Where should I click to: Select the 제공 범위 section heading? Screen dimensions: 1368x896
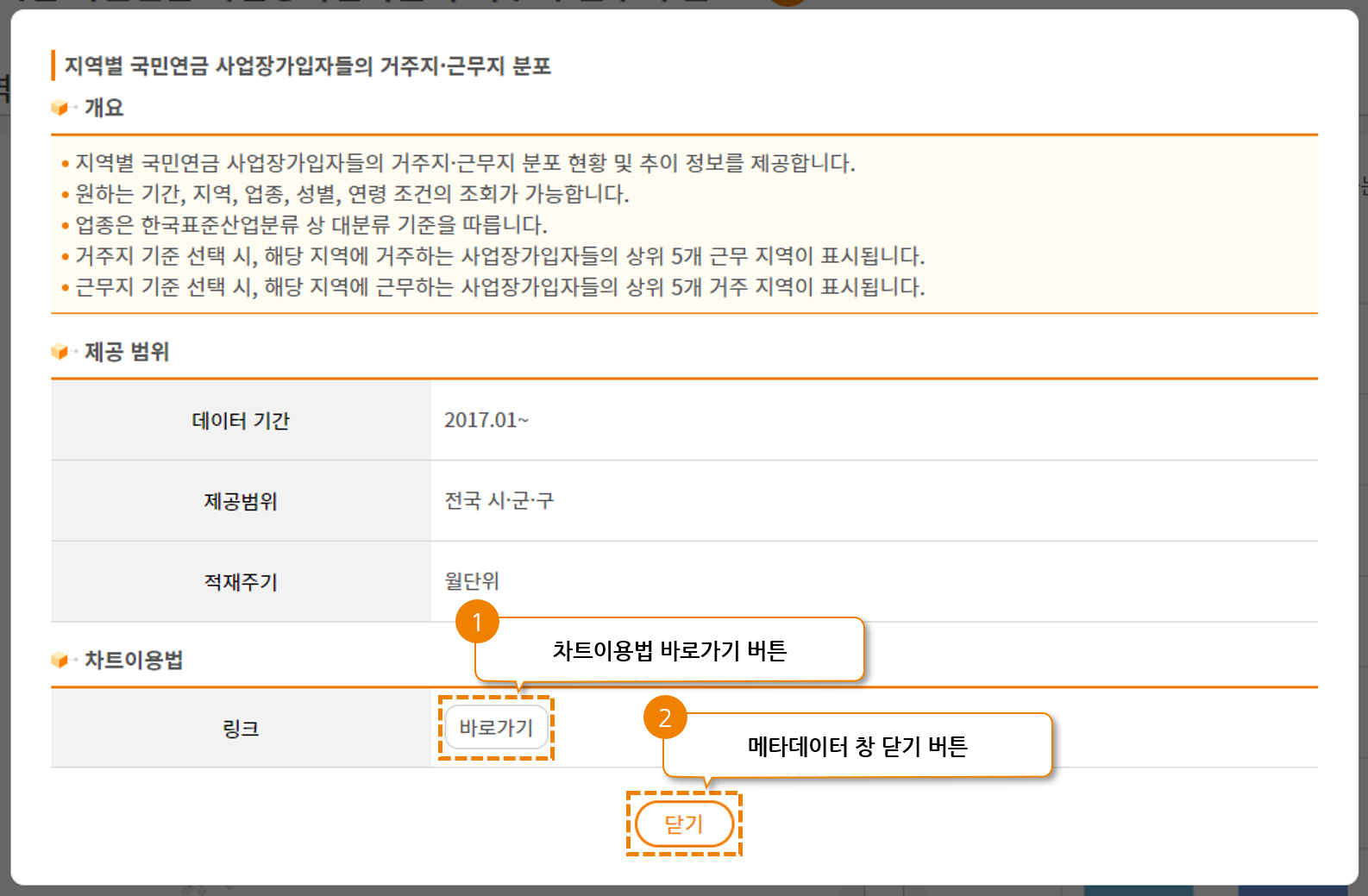(127, 351)
